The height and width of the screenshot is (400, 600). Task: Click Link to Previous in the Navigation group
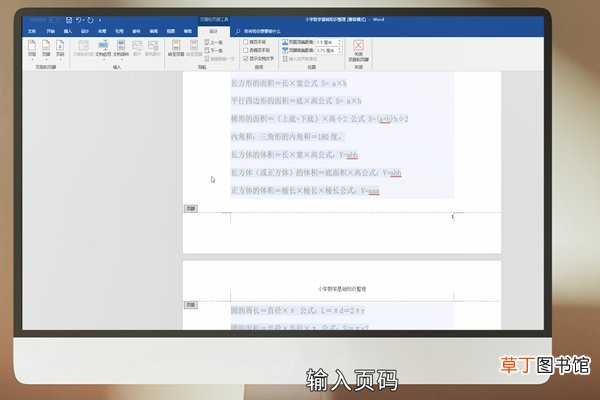coord(220,59)
